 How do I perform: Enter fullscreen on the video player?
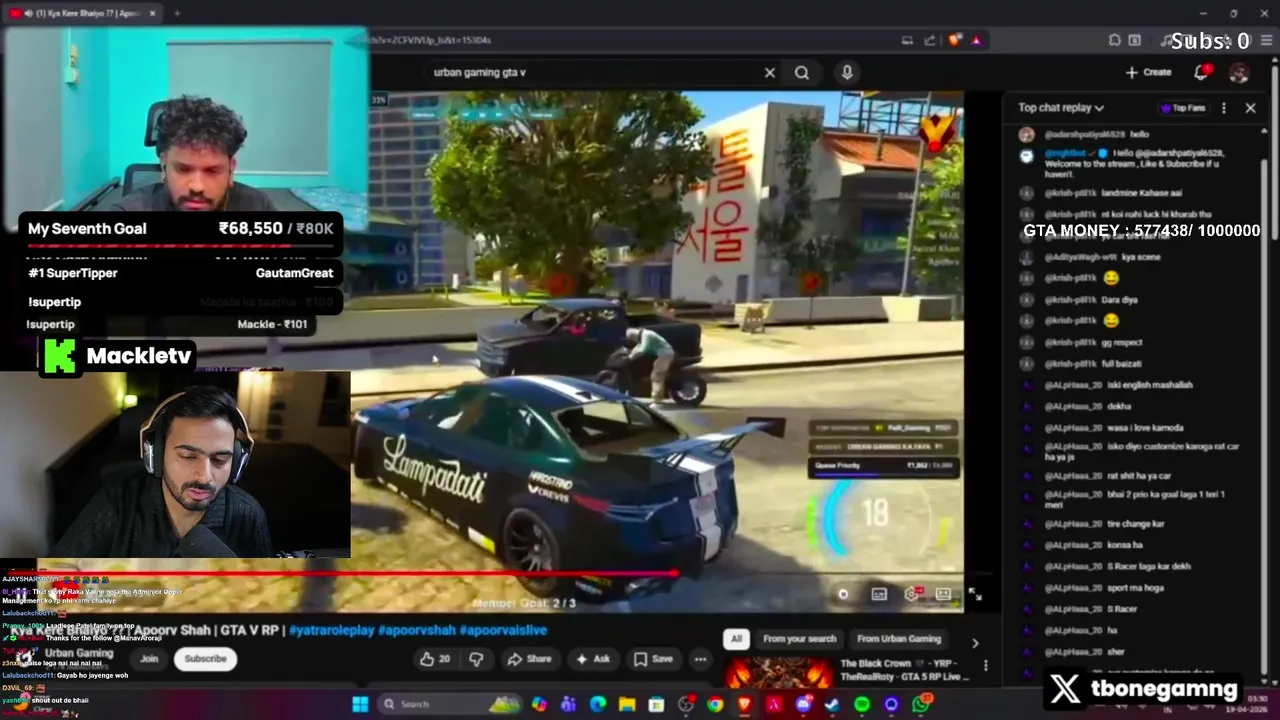coord(975,595)
